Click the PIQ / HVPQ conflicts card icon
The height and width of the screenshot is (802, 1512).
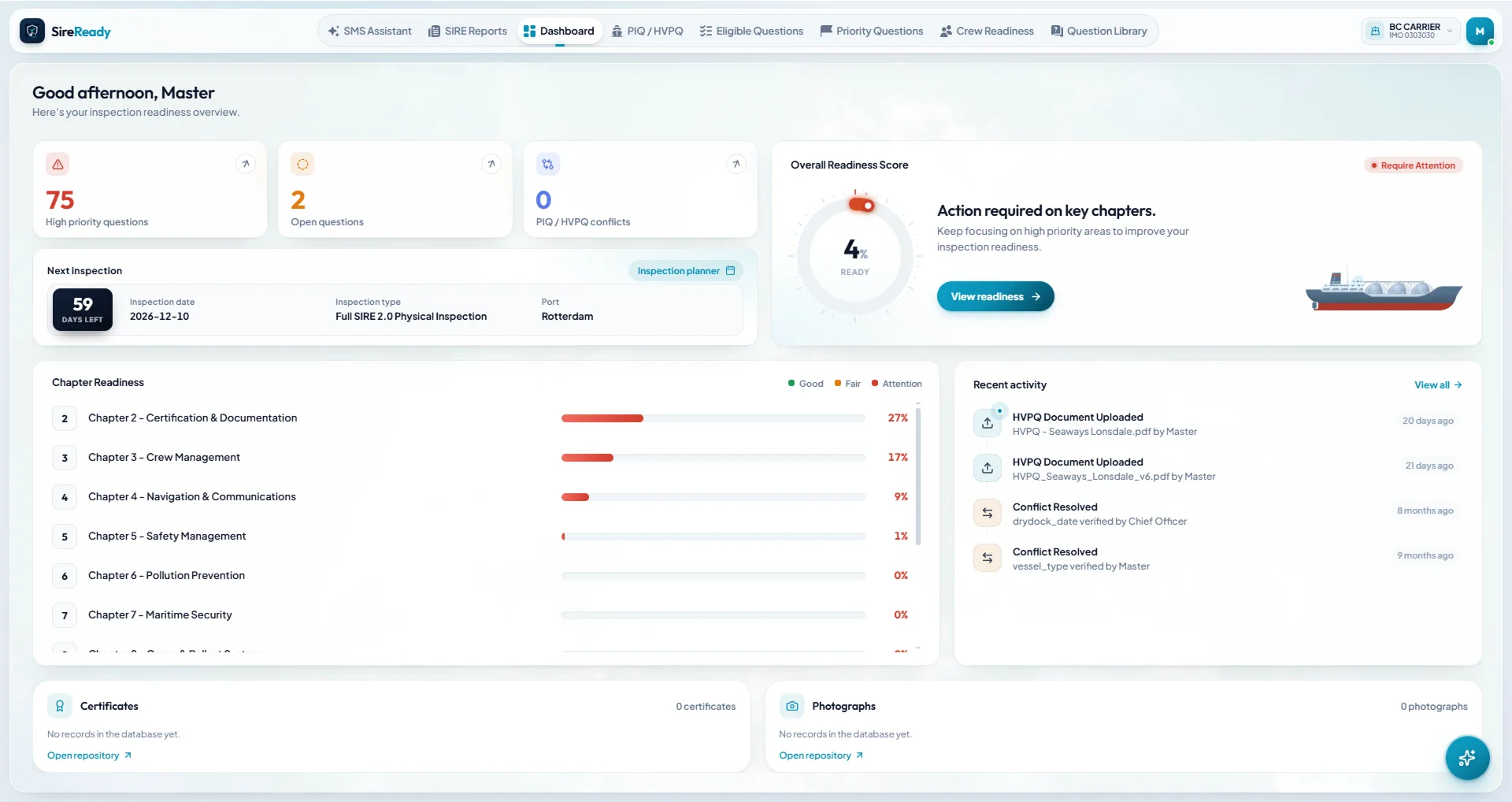click(x=547, y=164)
